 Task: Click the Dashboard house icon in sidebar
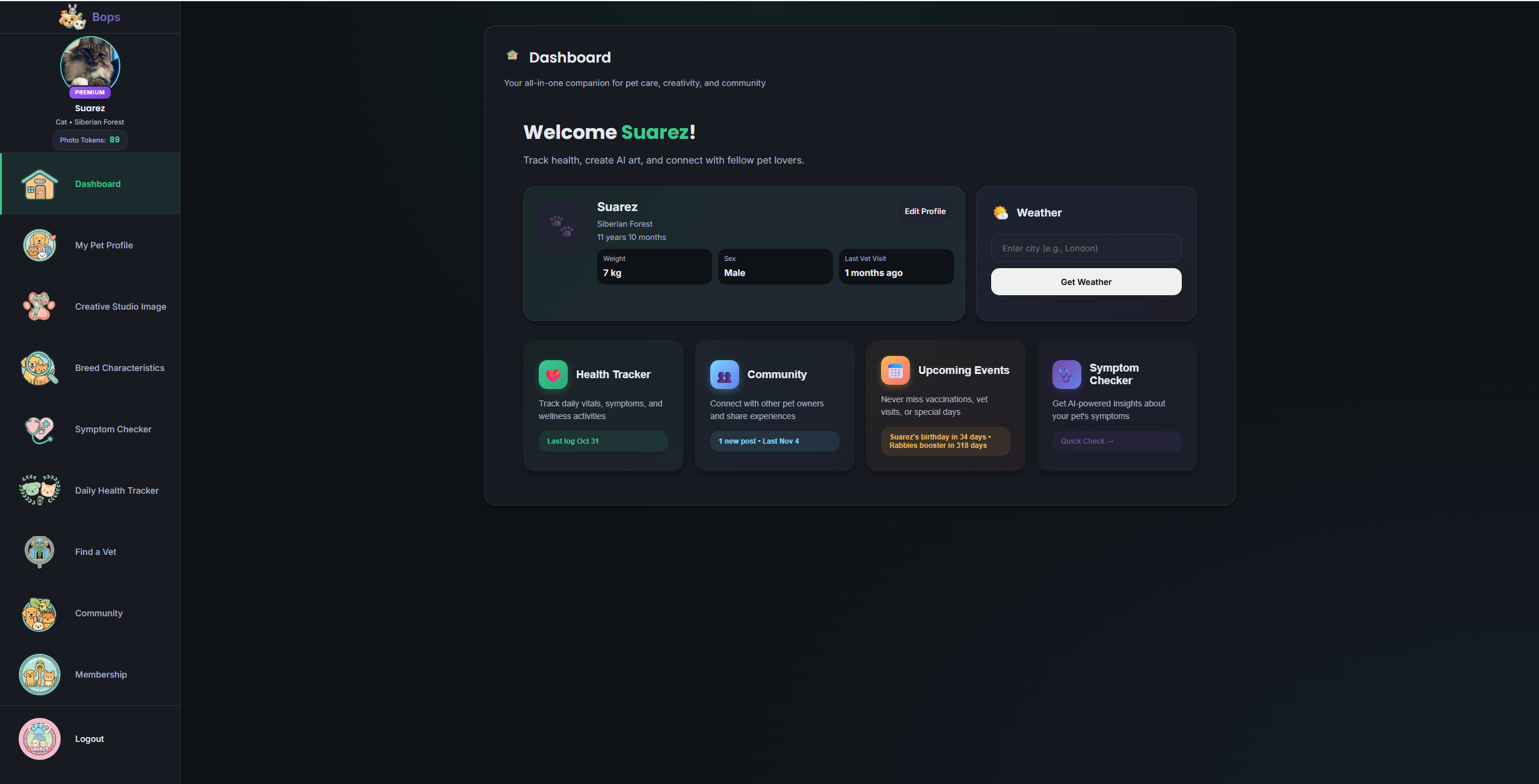coord(40,185)
